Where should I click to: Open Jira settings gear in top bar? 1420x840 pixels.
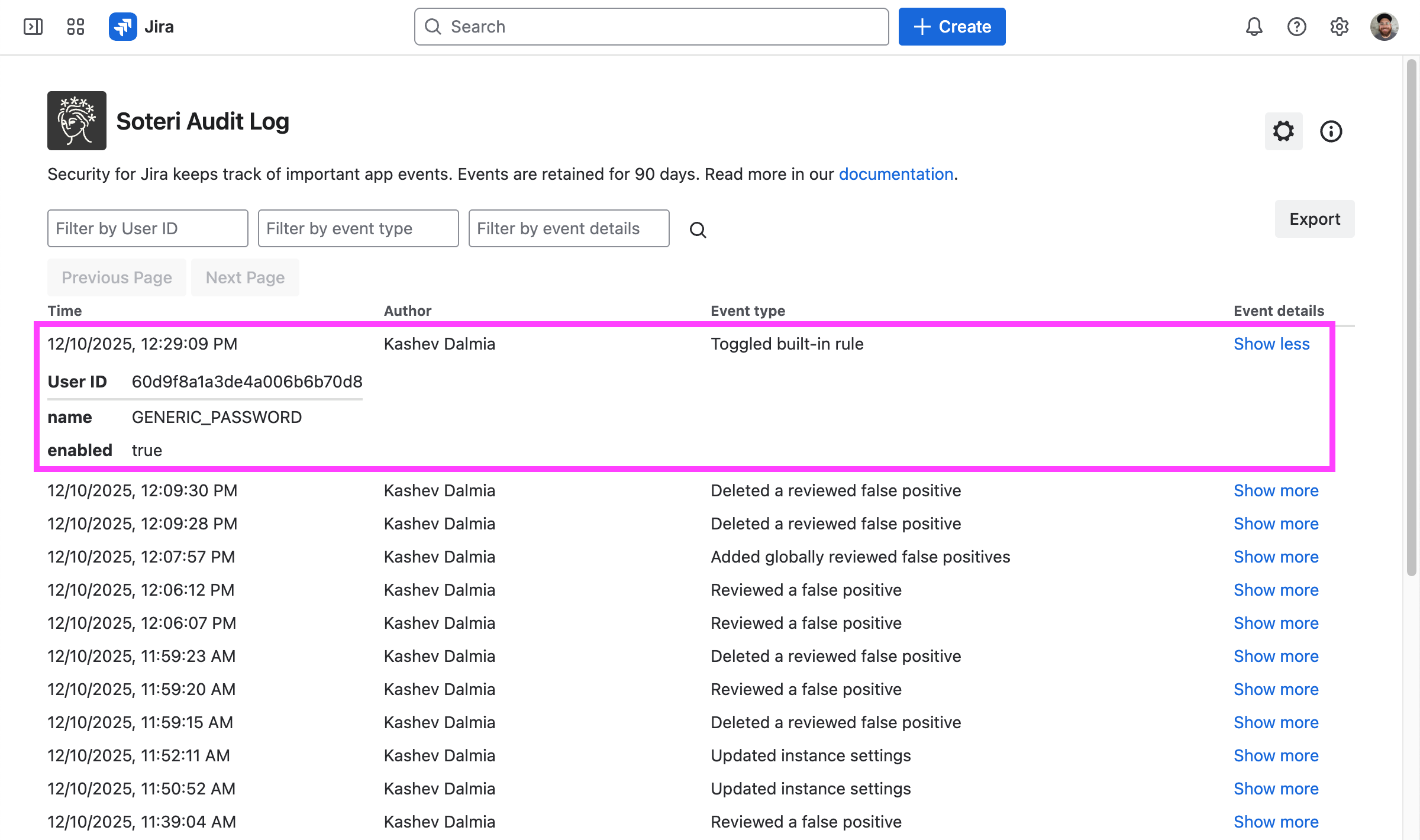[1339, 27]
